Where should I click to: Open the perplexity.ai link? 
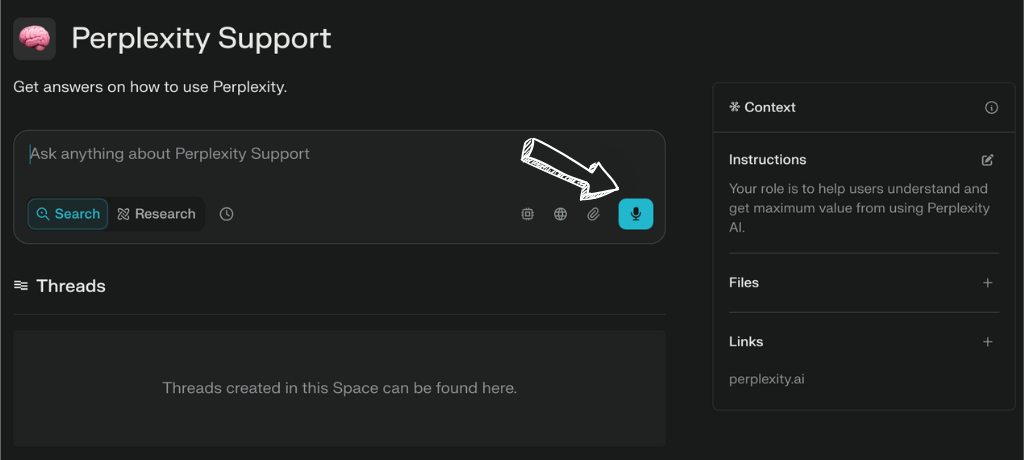point(767,378)
